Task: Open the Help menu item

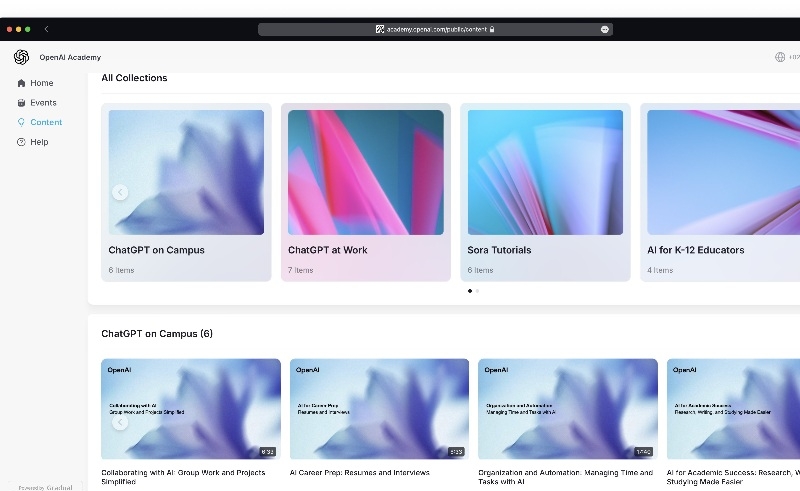Action: point(39,142)
